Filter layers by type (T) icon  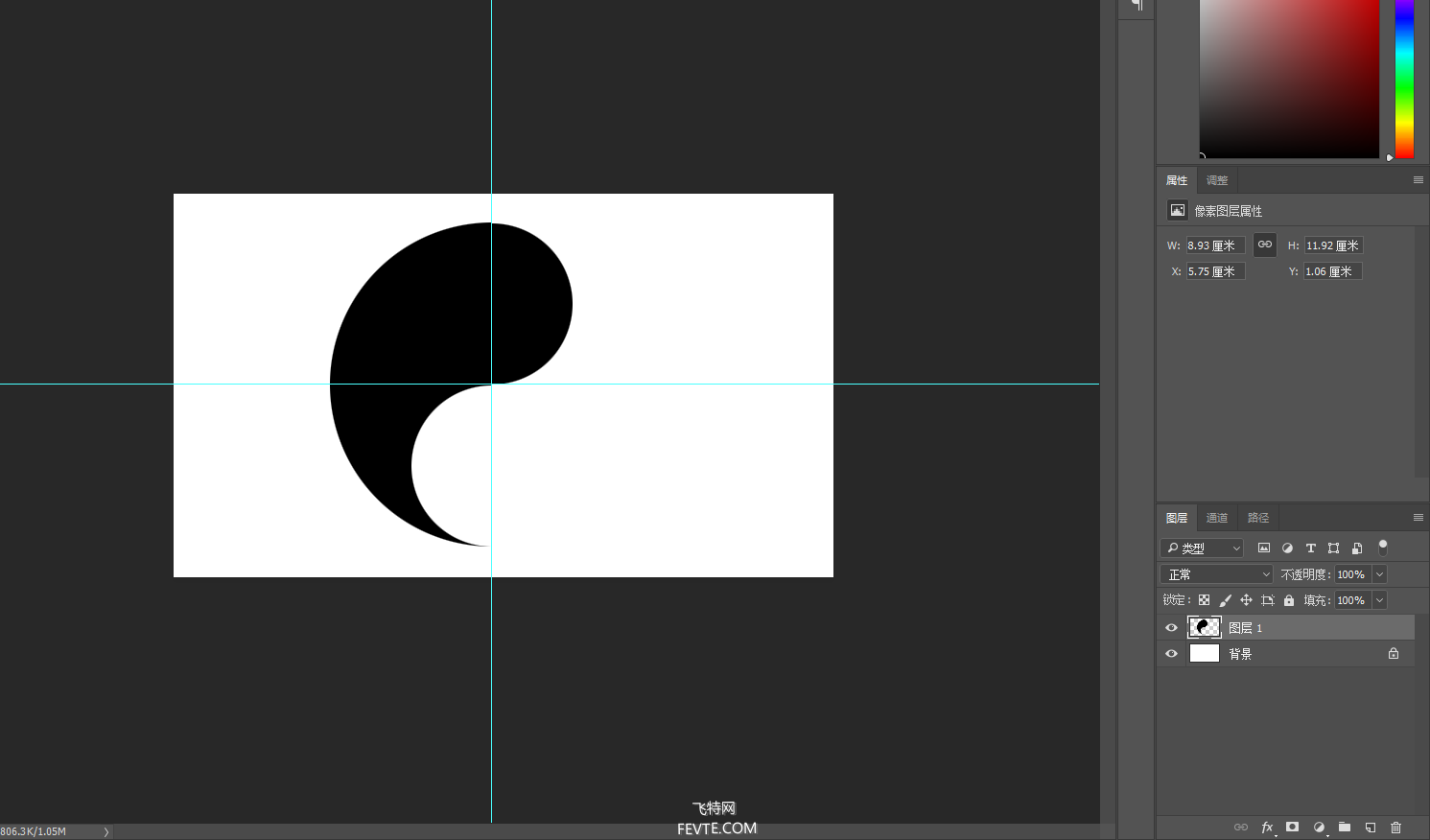pos(1310,548)
